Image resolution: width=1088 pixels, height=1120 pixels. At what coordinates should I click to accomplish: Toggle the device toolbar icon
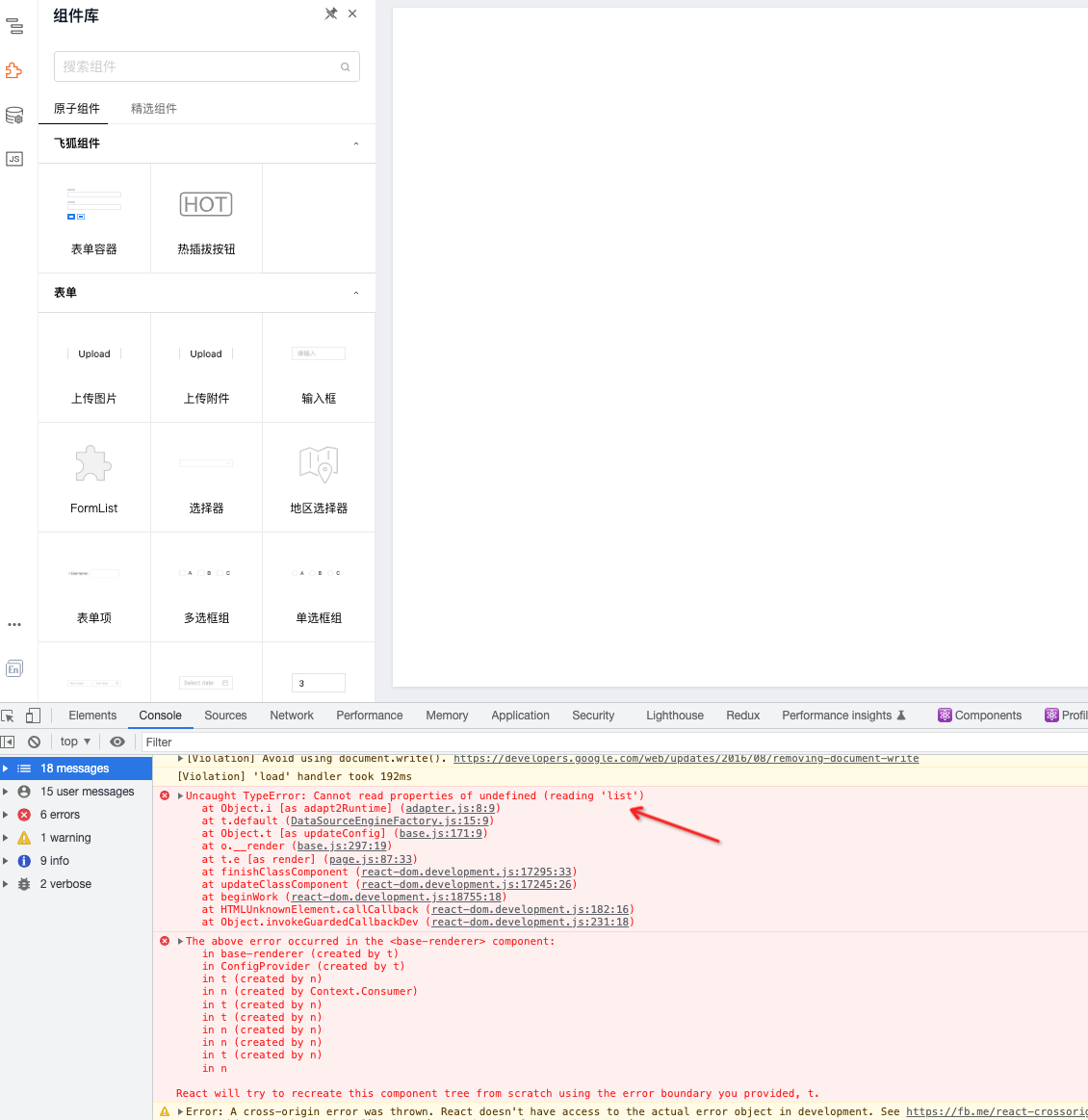point(33,716)
